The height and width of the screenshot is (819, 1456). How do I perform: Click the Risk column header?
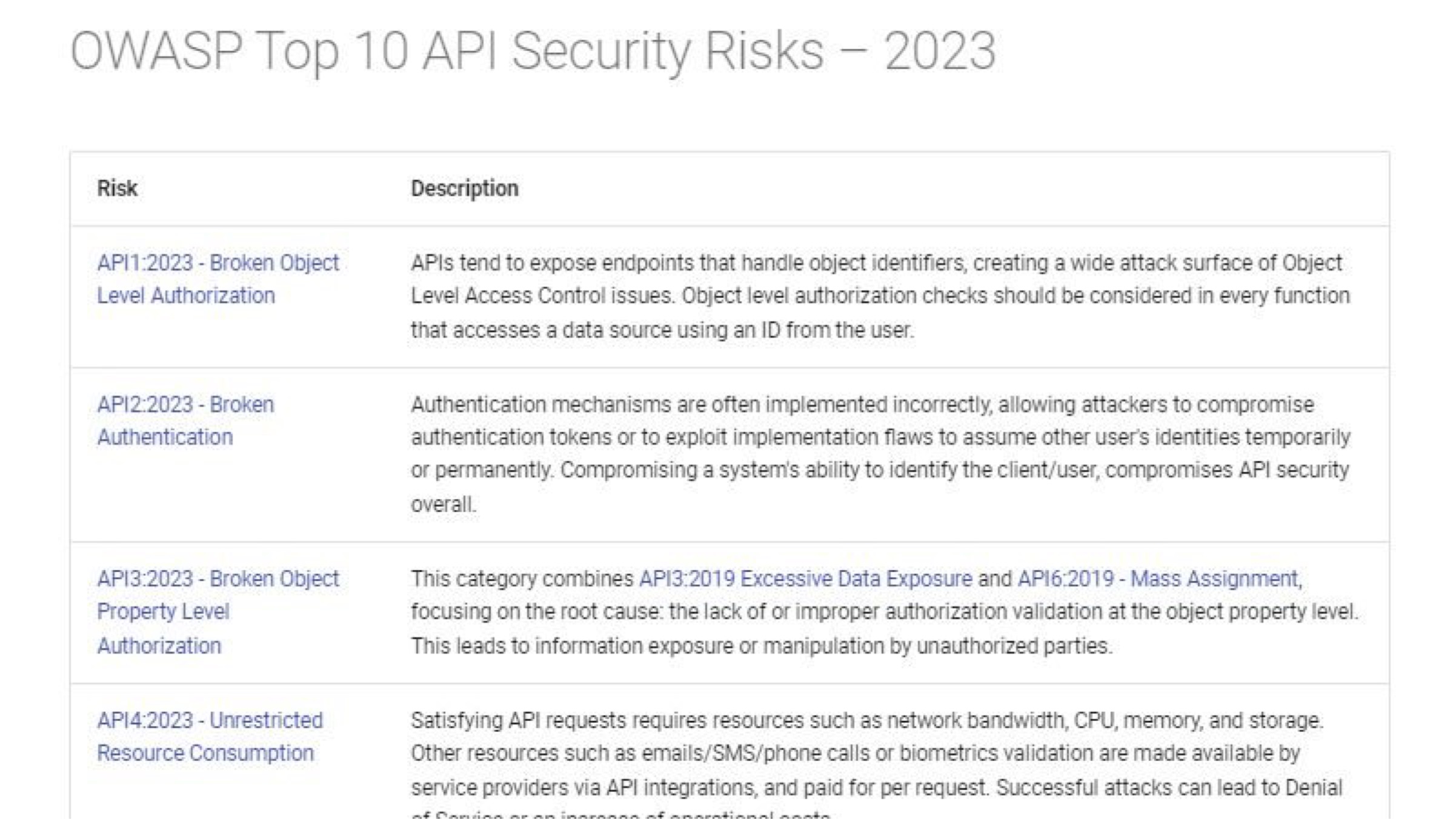coord(118,188)
